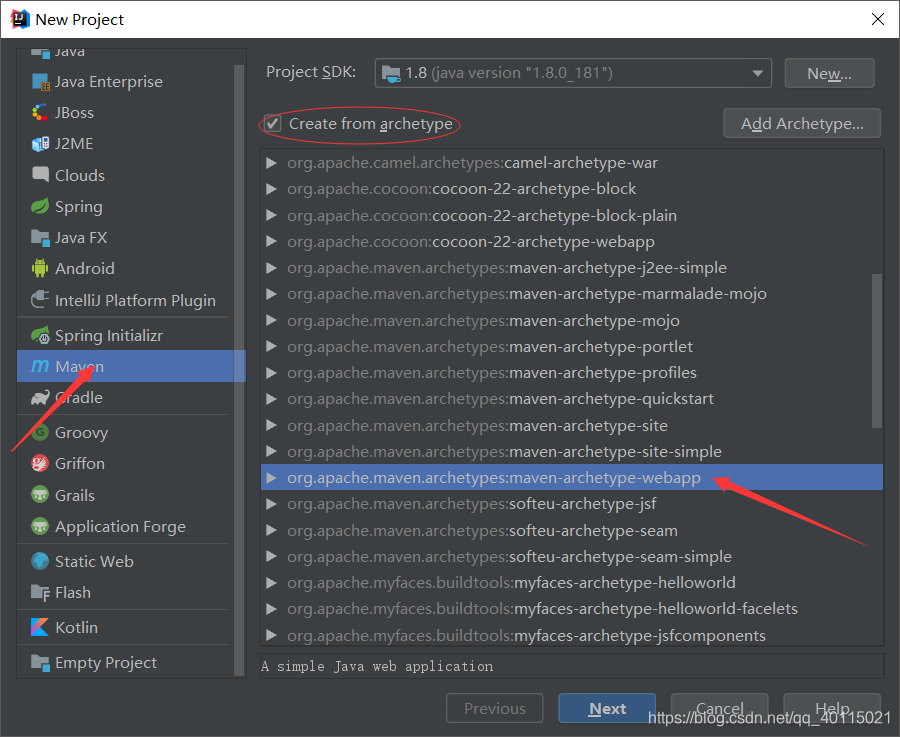Select Kotlin project type label
Viewport: 900px width, 737px height.
point(76,627)
